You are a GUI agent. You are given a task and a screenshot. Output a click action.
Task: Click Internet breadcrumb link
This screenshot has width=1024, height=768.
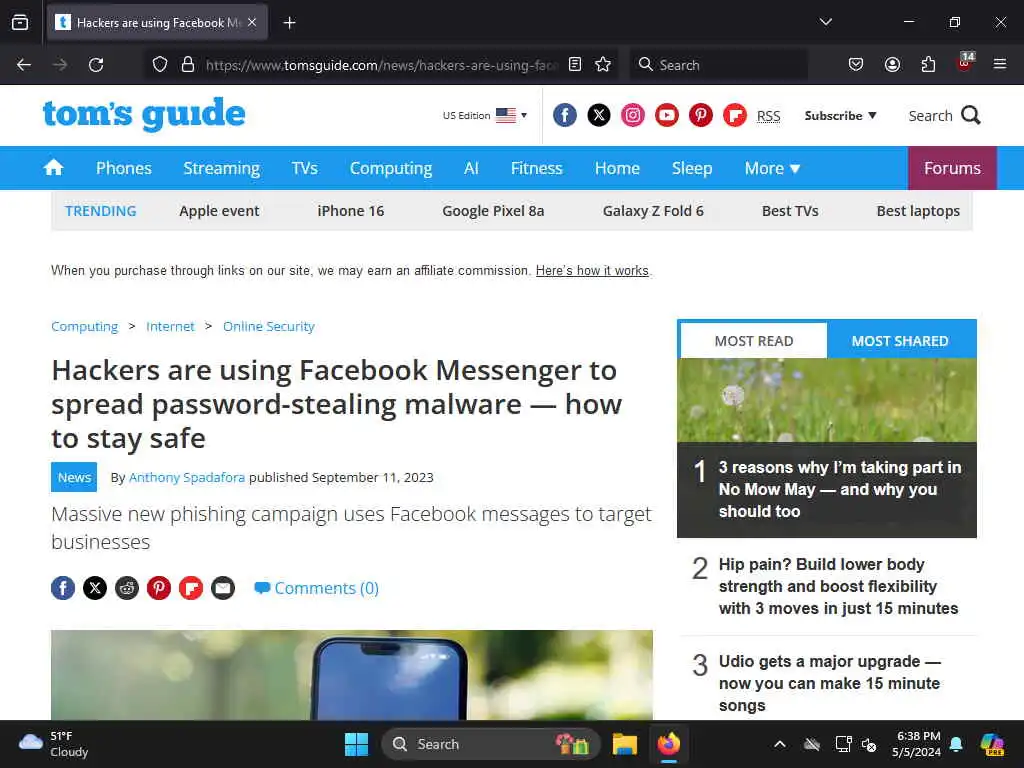(170, 326)
